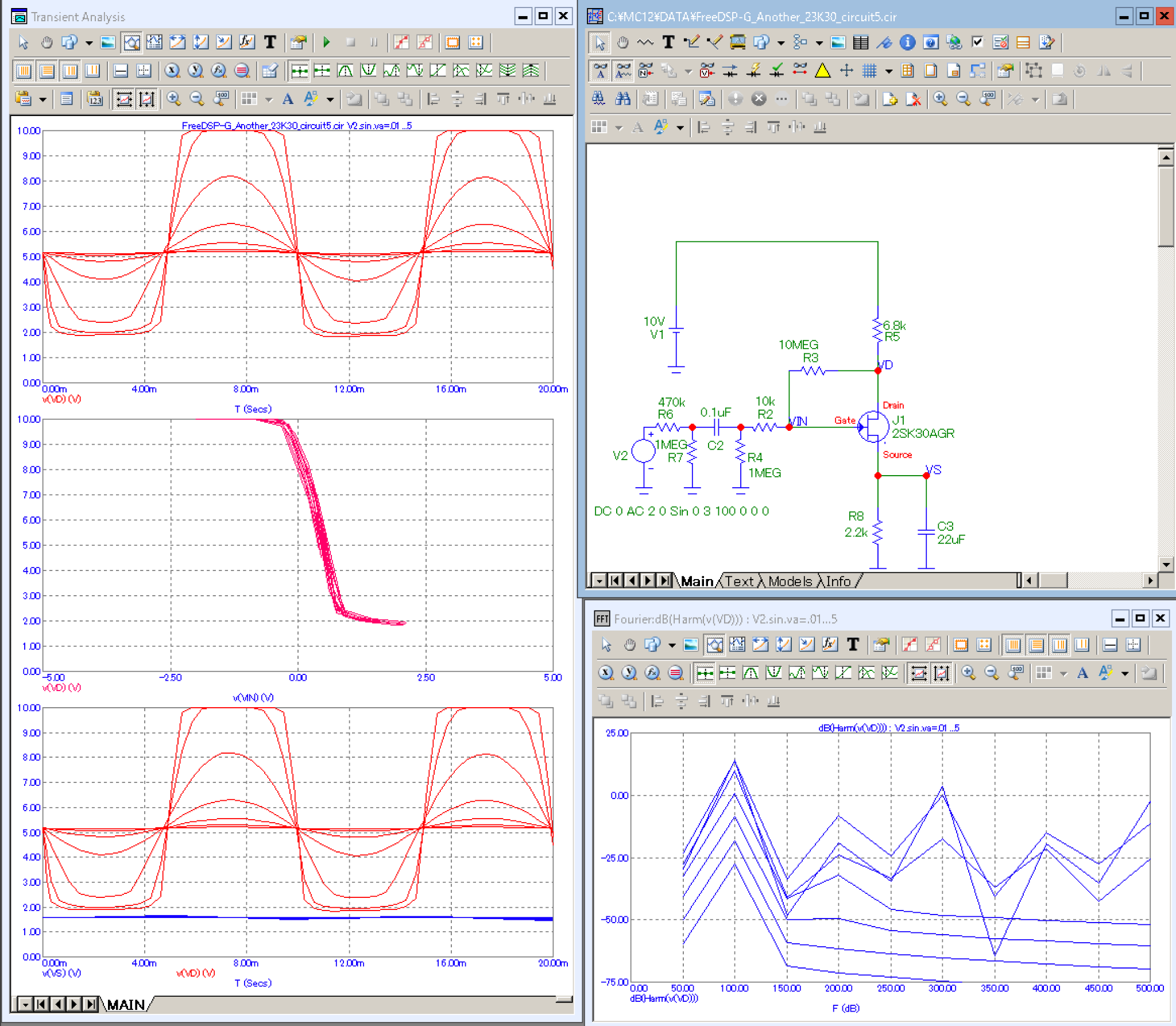This screenshot has width=1176, height=1026.
Task: Open Properties icon in Transient Analysis toolbar
Action: click(297, 43)
